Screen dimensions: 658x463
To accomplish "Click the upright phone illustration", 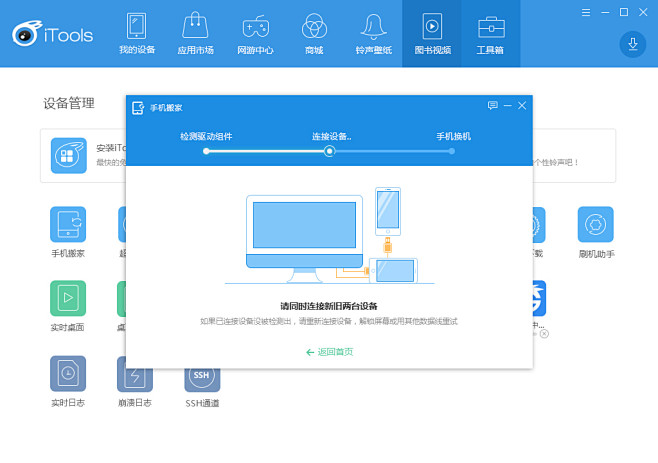I will [x=388, y=211].
